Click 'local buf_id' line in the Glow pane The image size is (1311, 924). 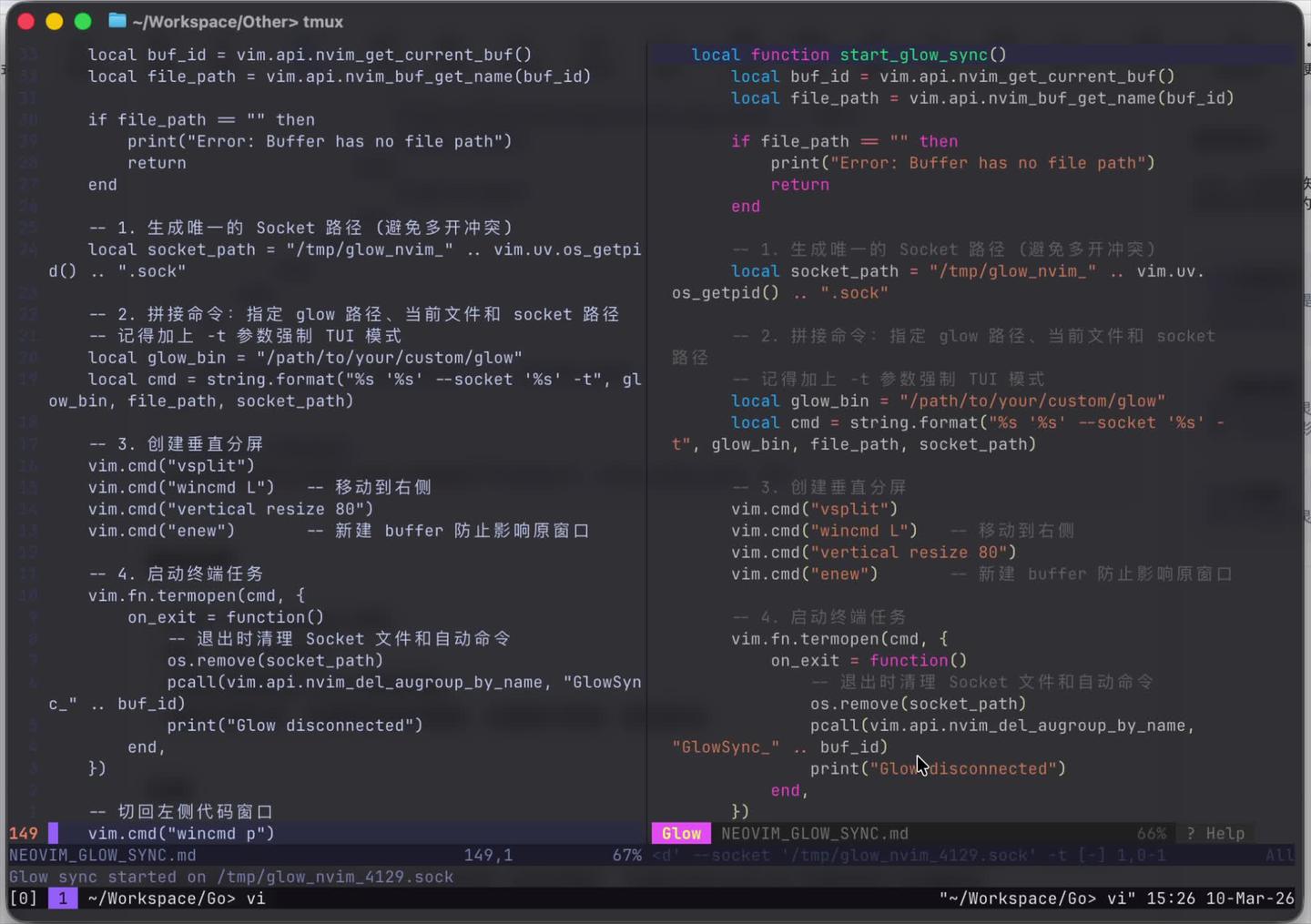tap(953, 76)
